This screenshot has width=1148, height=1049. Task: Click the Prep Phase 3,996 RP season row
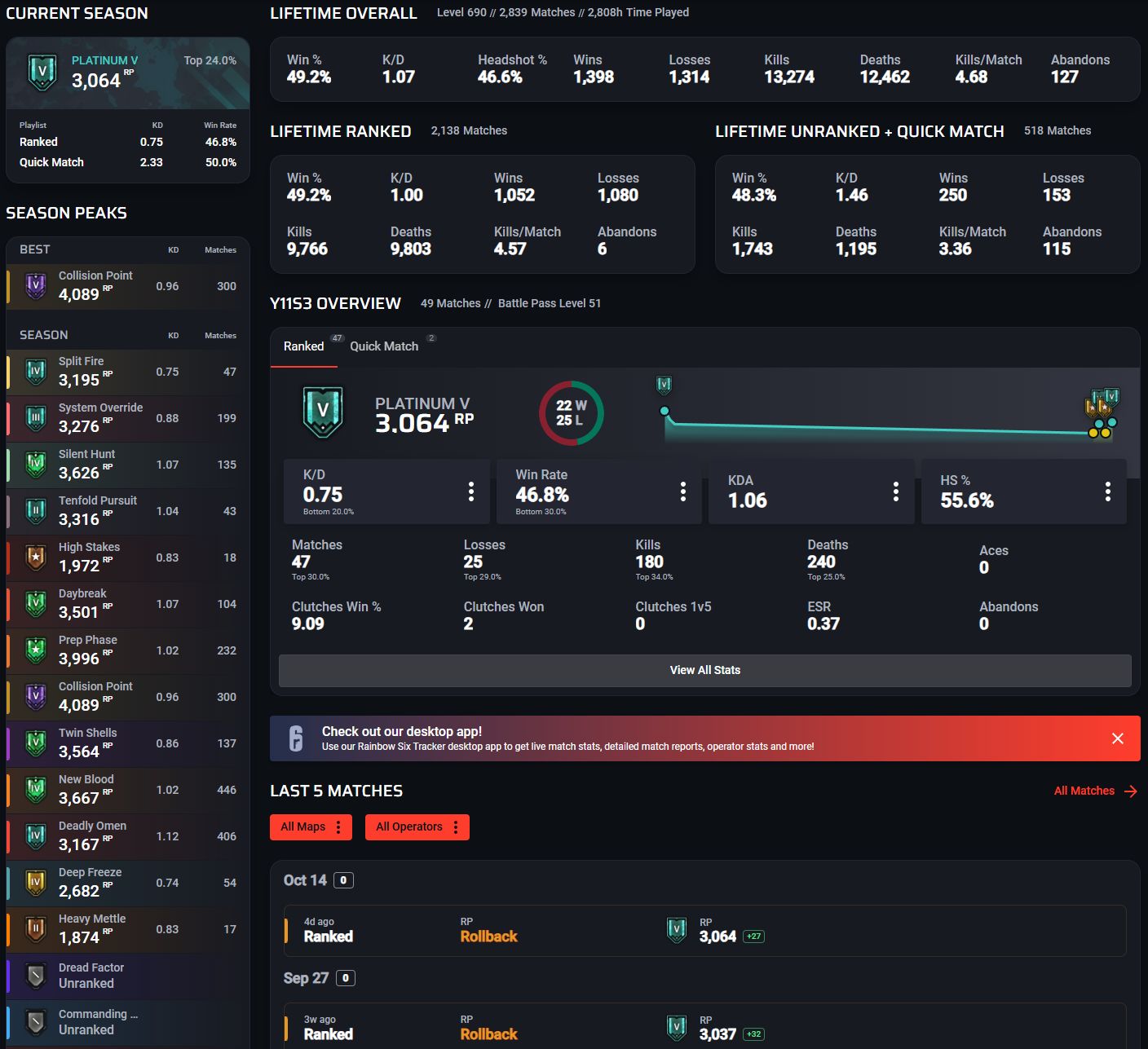pyautogui.click(x=128, y=650)
